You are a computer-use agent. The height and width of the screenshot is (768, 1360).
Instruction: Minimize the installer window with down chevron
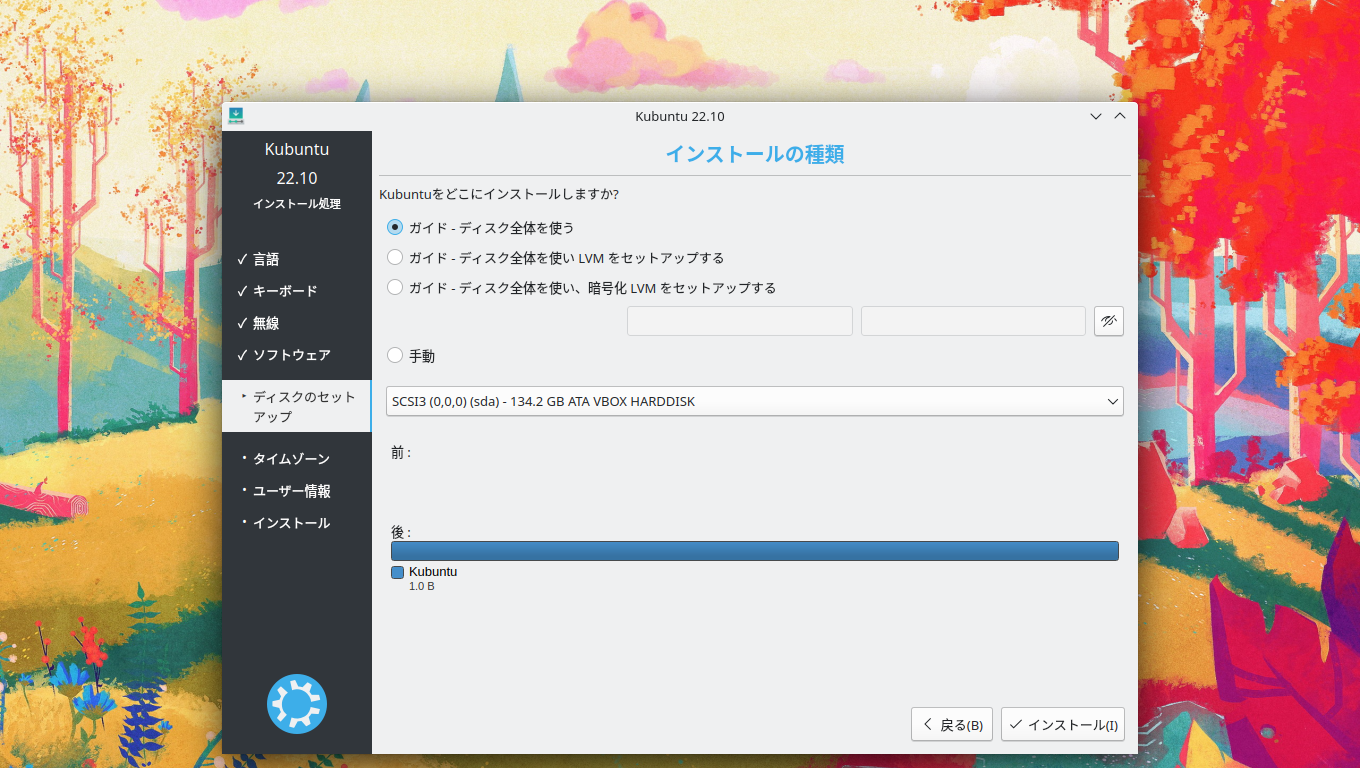[x=1097, y=116]
